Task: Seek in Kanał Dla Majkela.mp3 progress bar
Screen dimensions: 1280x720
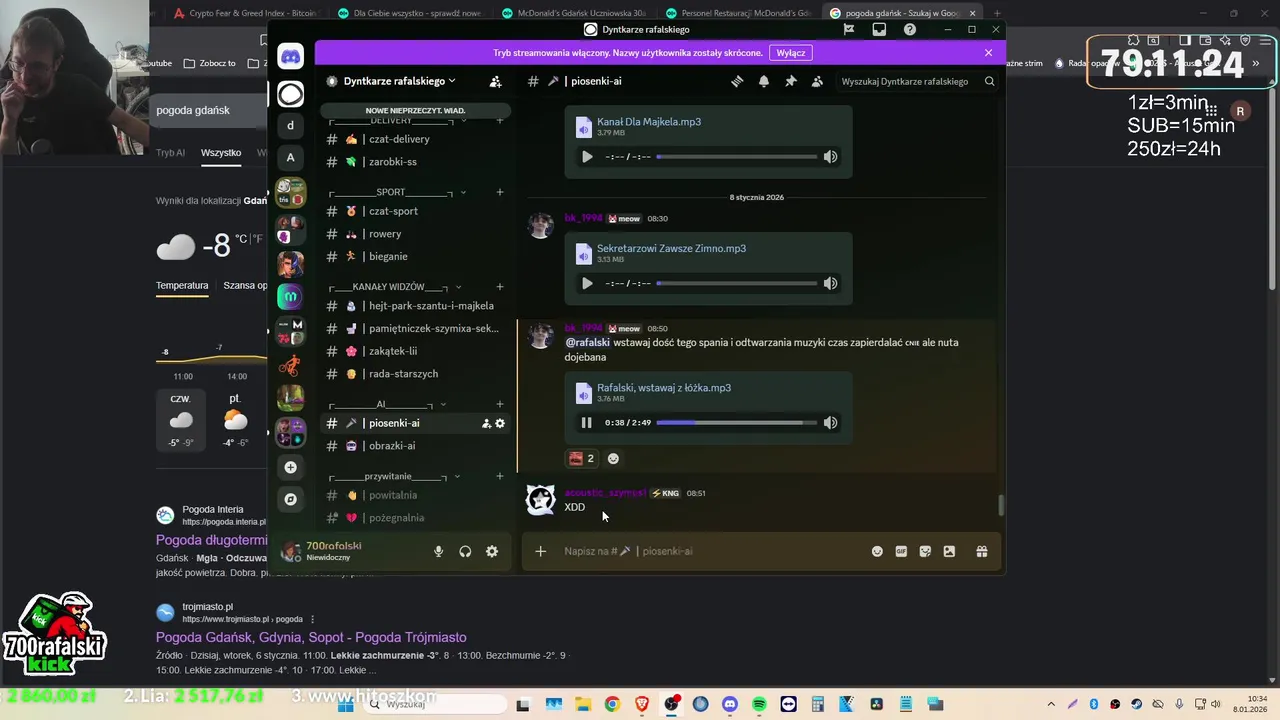Action: pos(736,156)
